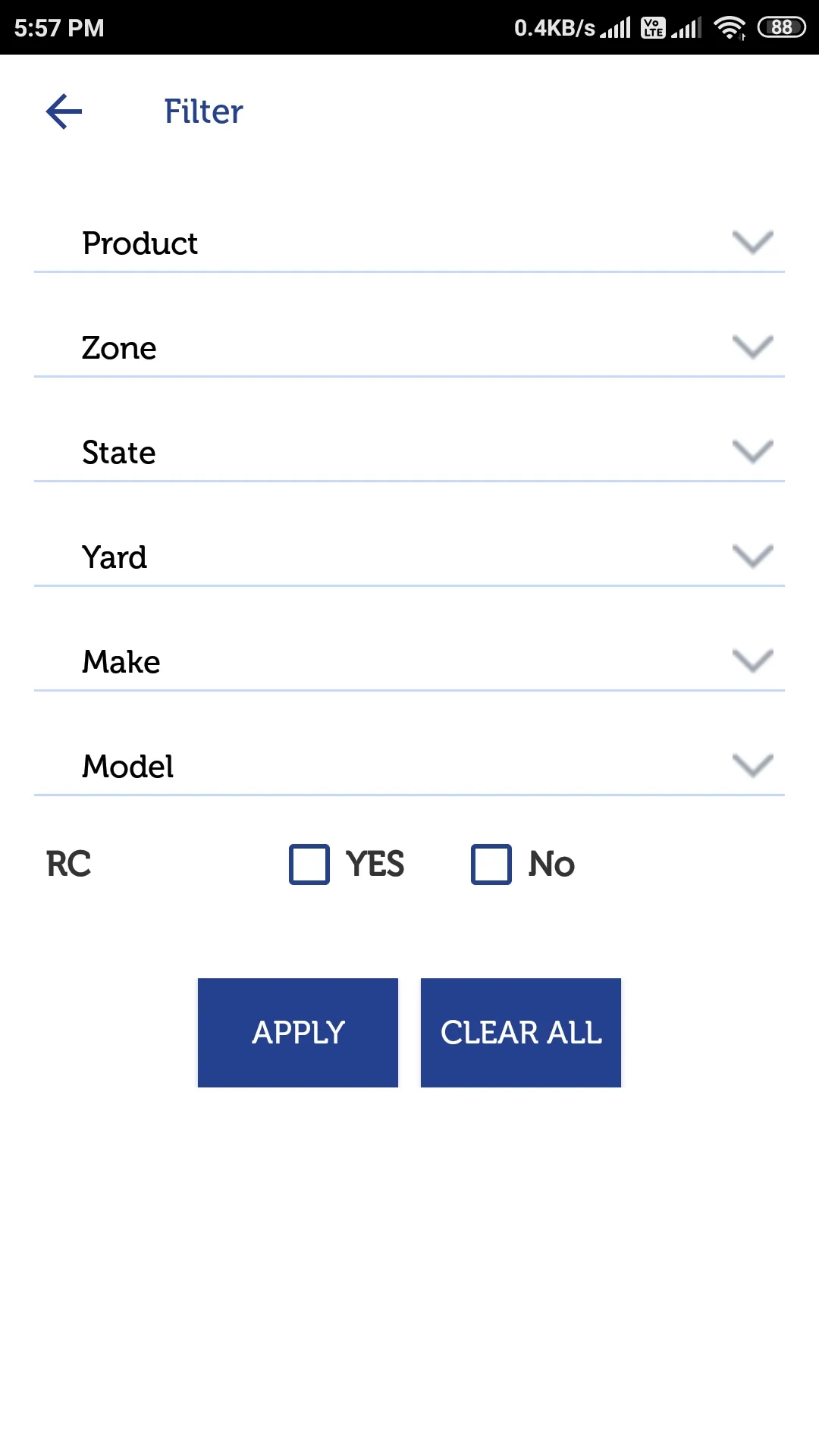Image resolution: width=819 pixels, height=1456 pixels.
Task: Expand the Zone chevron arrow
Action: click(x=753, y=347)
